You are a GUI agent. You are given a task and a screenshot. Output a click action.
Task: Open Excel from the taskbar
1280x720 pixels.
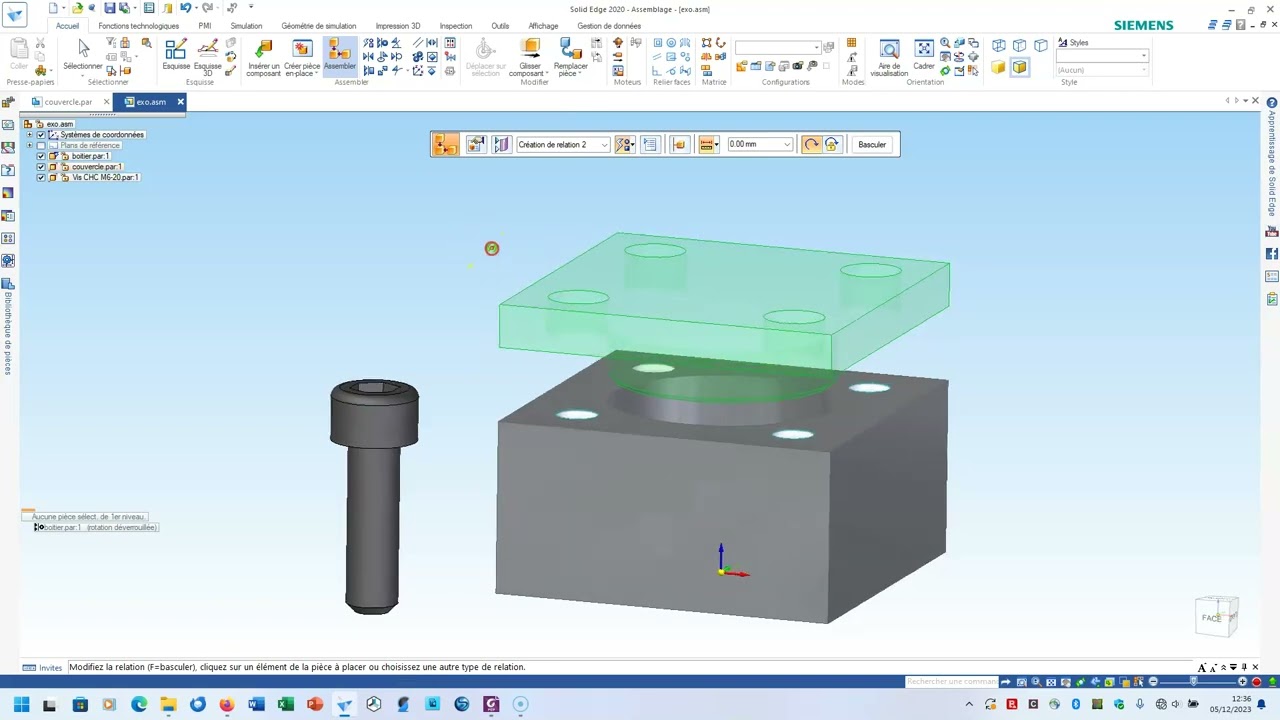(285, 704)
